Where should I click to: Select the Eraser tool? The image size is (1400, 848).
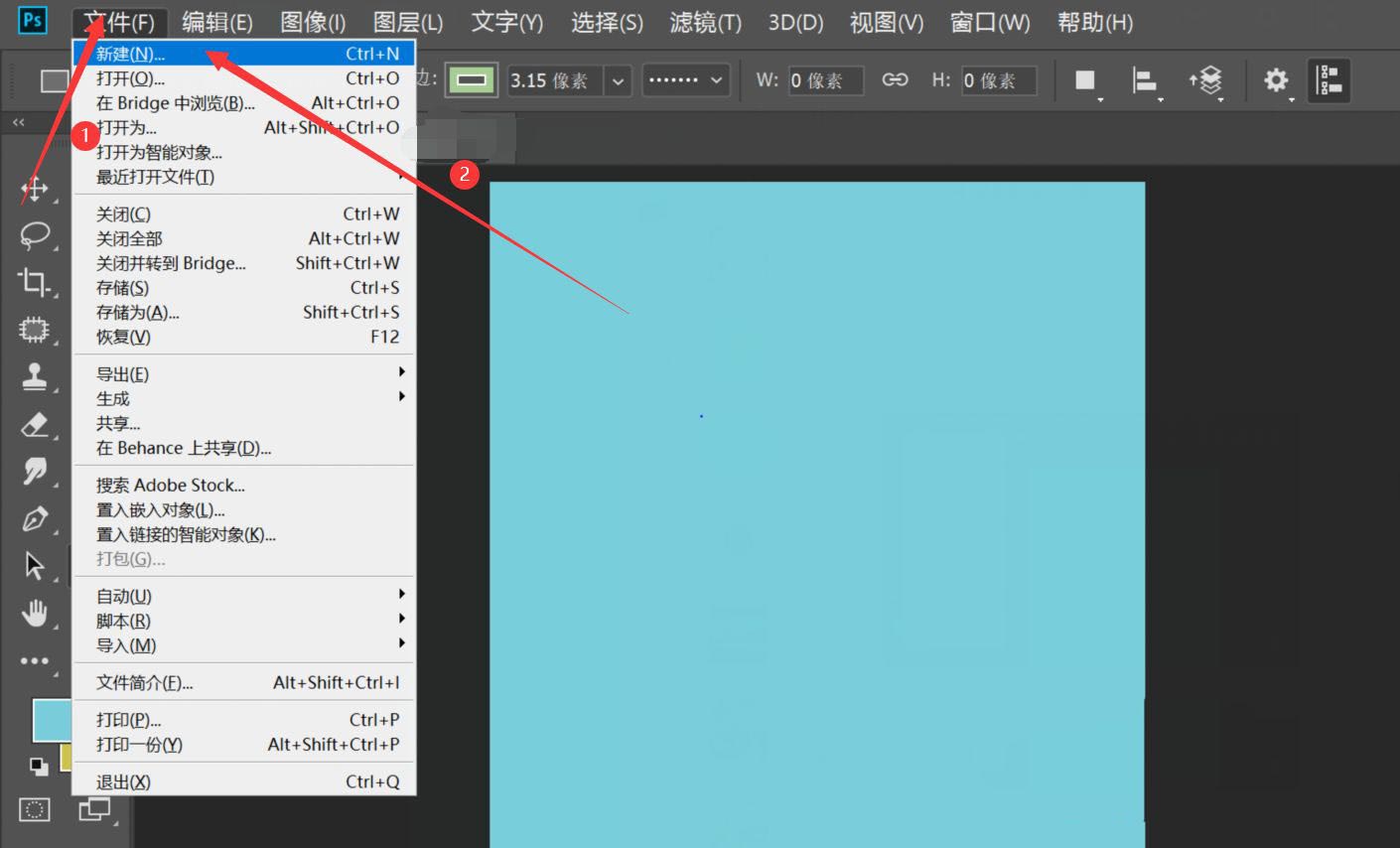pyautogui.click(x=35, y=425)
